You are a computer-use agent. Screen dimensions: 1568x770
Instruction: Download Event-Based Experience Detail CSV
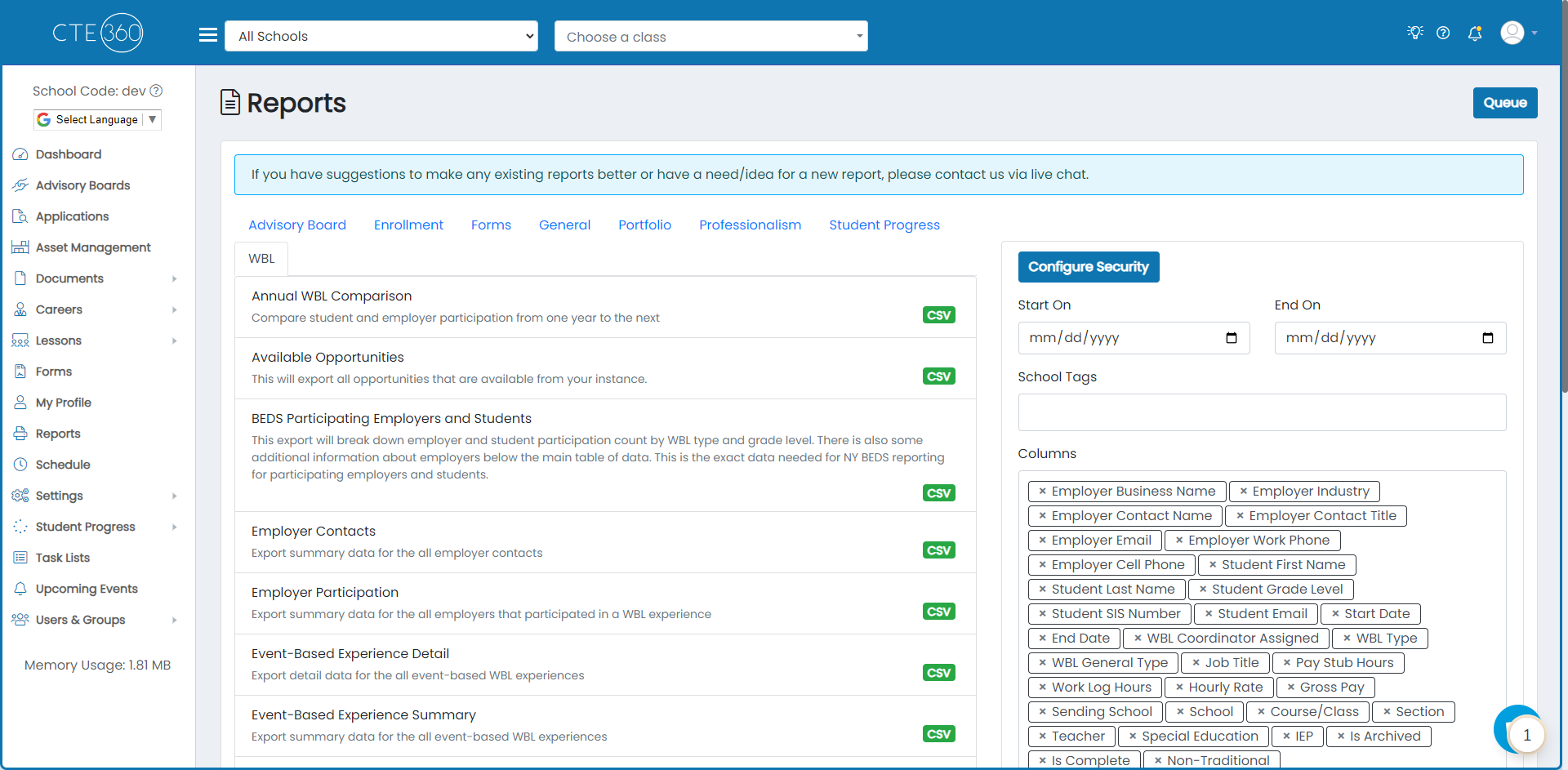[938, 673]
